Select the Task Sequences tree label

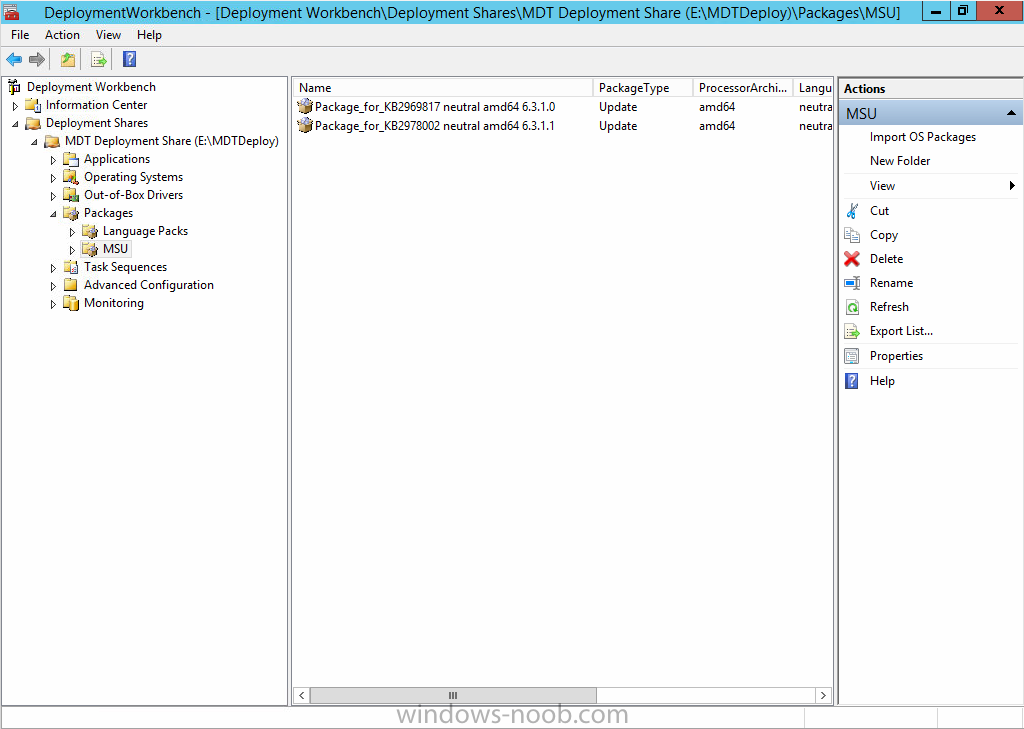coord(125,267)
